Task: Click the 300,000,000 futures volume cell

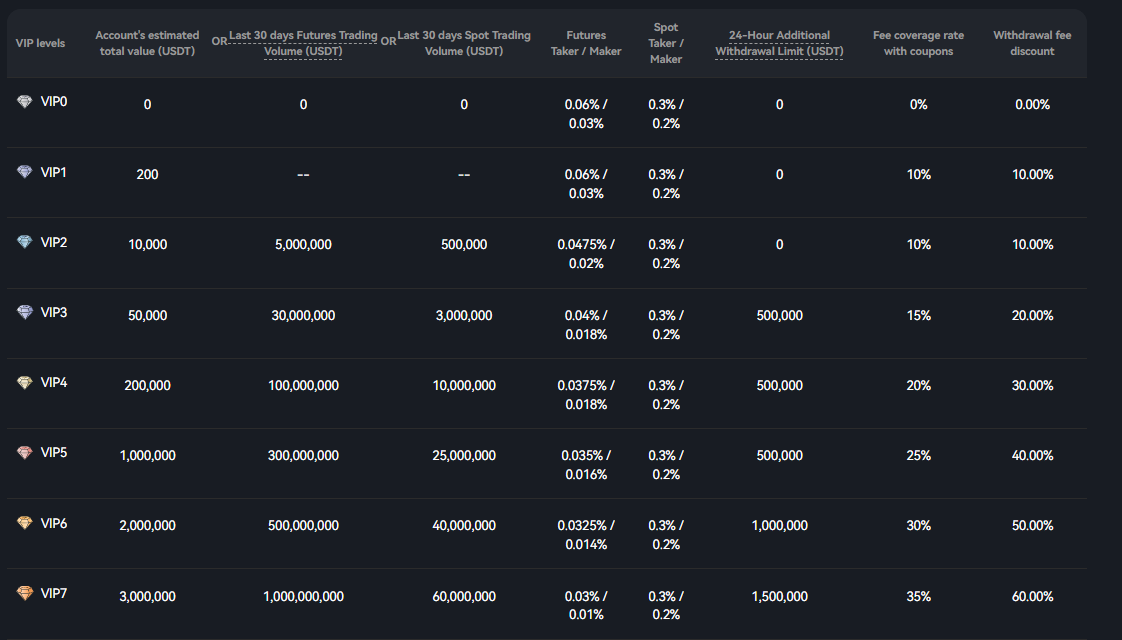Action: click(x=303, y=456)
